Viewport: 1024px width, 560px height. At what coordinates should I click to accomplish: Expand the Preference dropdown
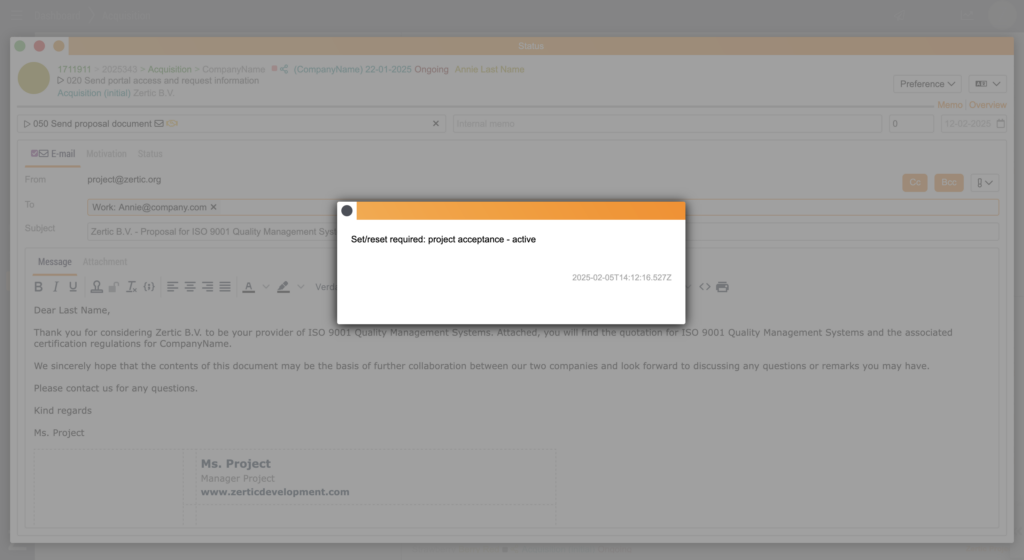tap(927, 84)
